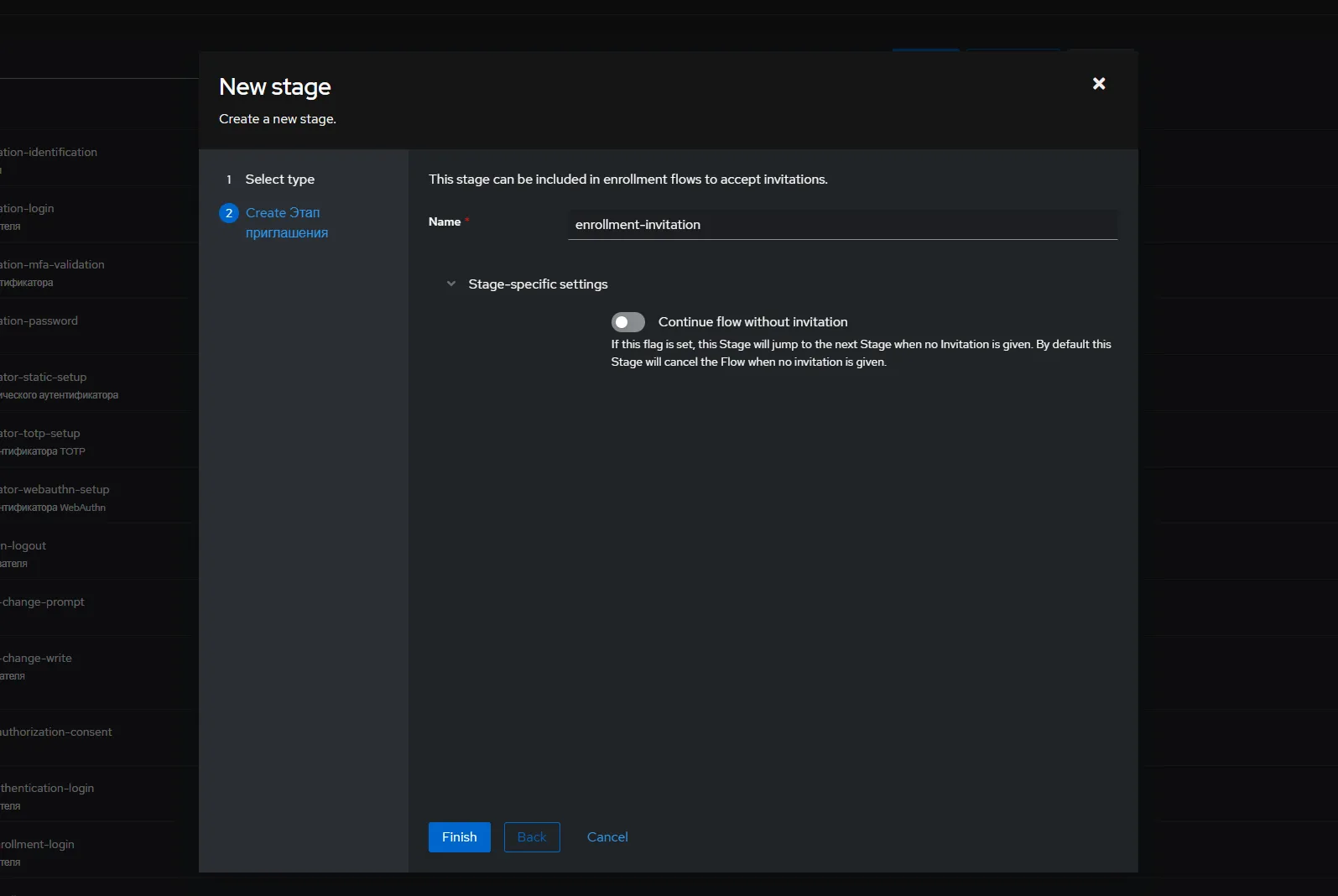The width and height of the screenshot is (1338, 896).
Task: Open the ation-password stage entry
Action: pyautogui.click(x=39, y=321)
